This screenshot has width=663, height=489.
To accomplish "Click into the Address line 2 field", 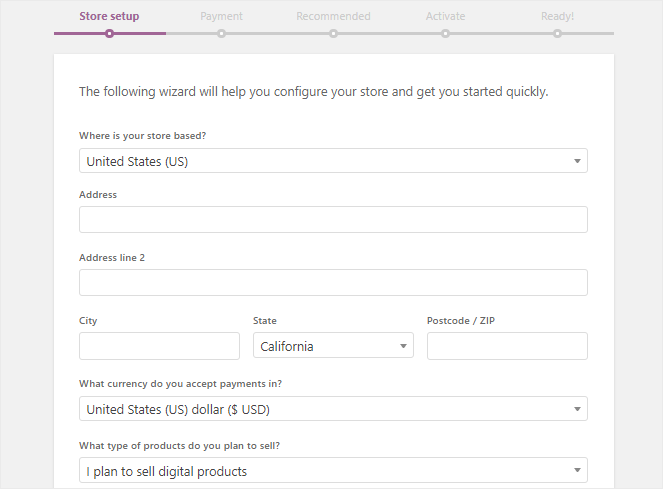I will [333, 283].
